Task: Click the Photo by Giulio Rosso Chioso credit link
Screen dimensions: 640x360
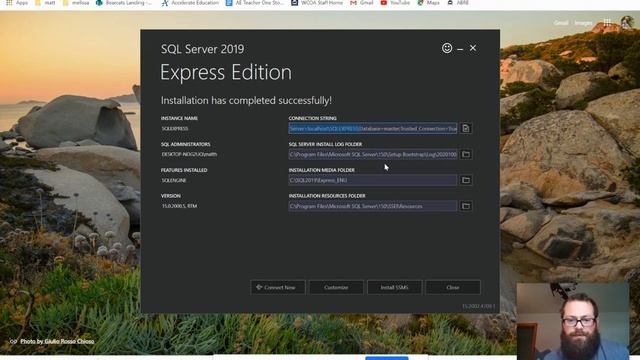Action: pos(57,341)
